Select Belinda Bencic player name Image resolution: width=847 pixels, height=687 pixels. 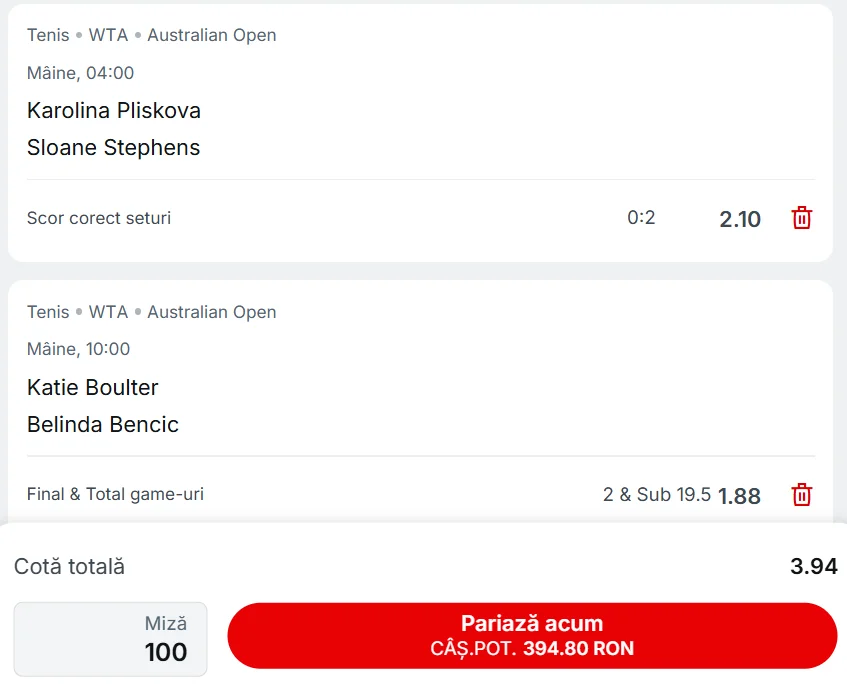[x=102, y=424]
